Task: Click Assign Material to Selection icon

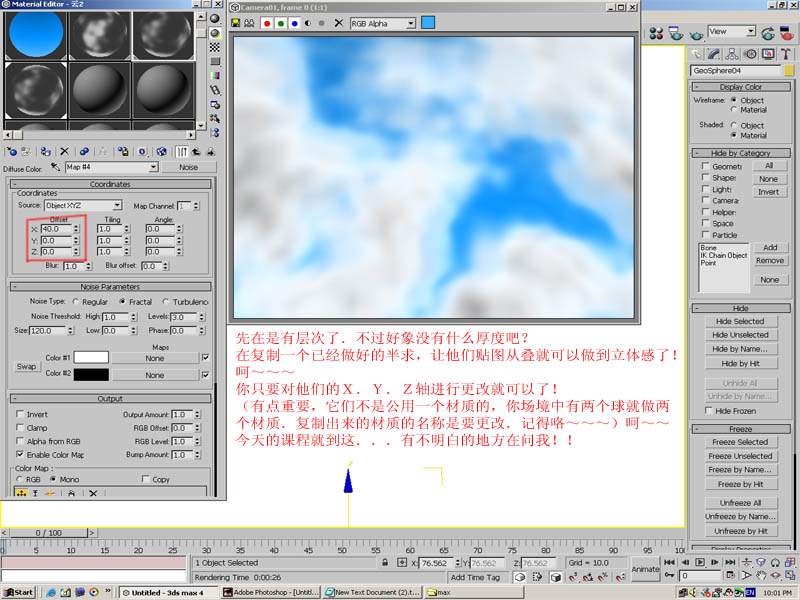Action: click(x=45, y=152)
